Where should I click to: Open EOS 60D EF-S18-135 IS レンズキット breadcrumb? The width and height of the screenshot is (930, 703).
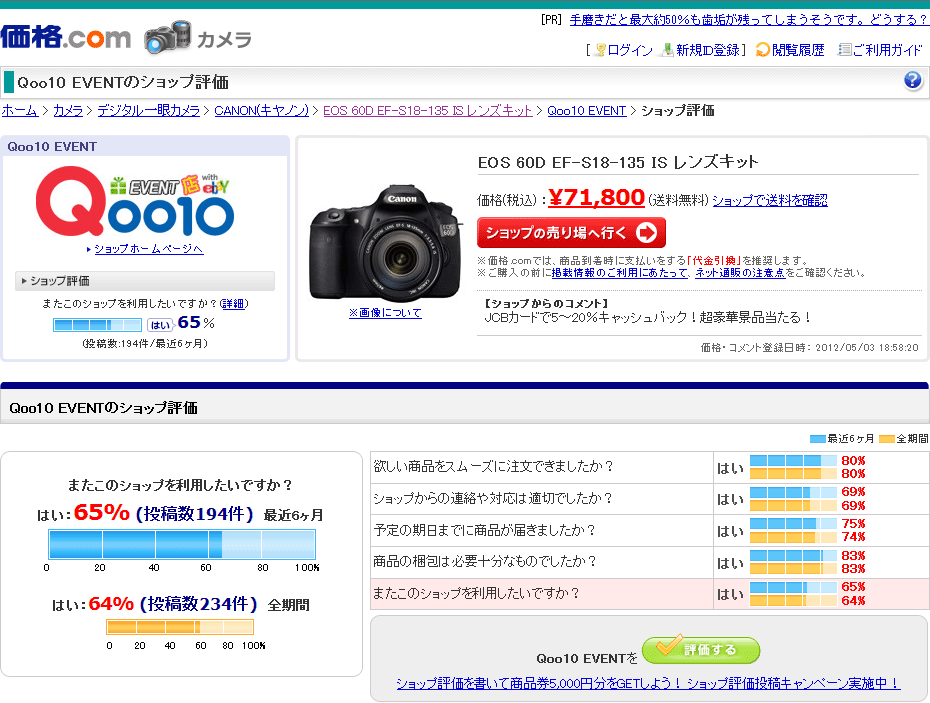428,110
